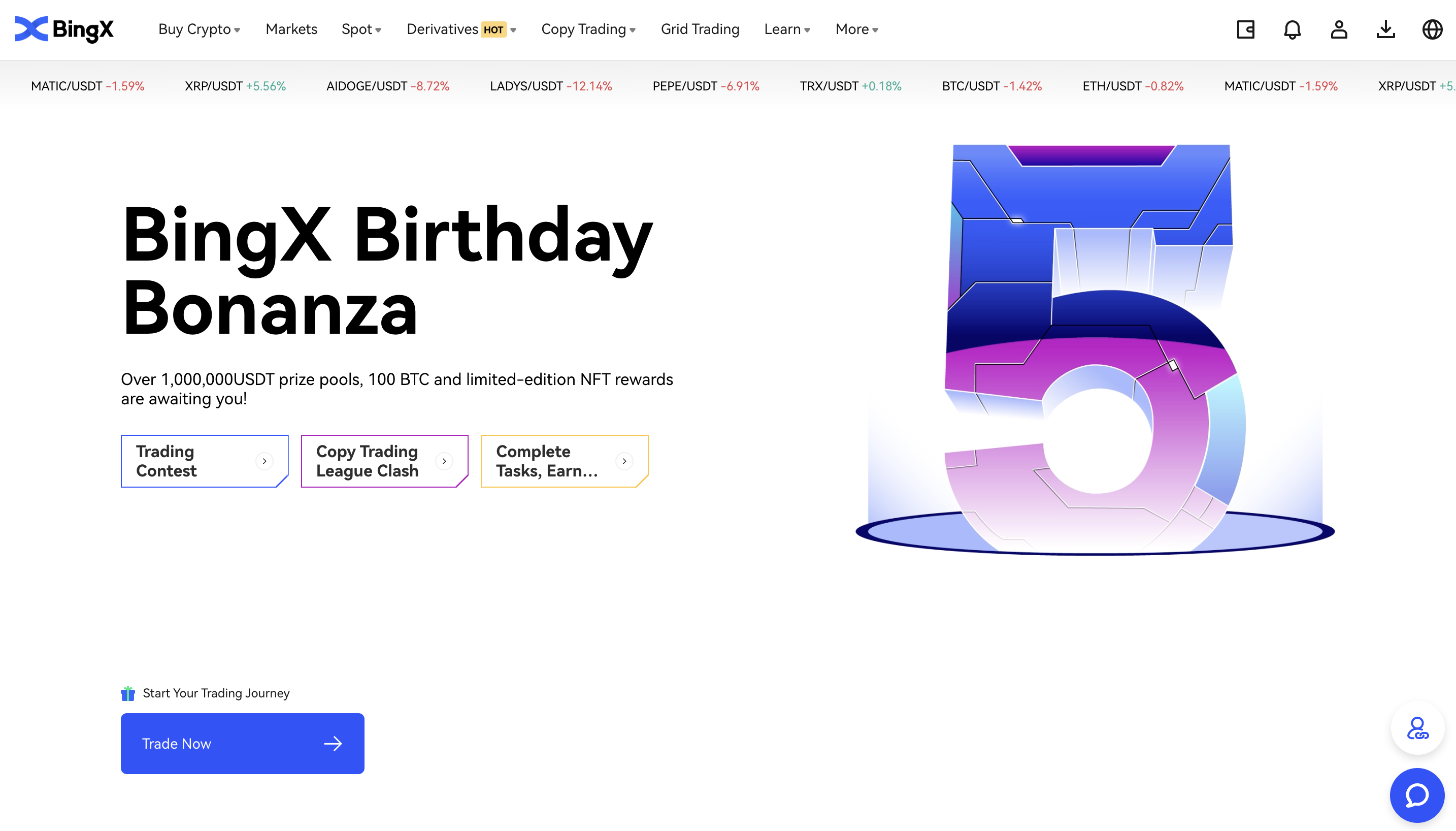The width and height of the screenshot is (1456, 831).
Task: Expand the Spot menu dropdown
Action: (x=361, y=29)
